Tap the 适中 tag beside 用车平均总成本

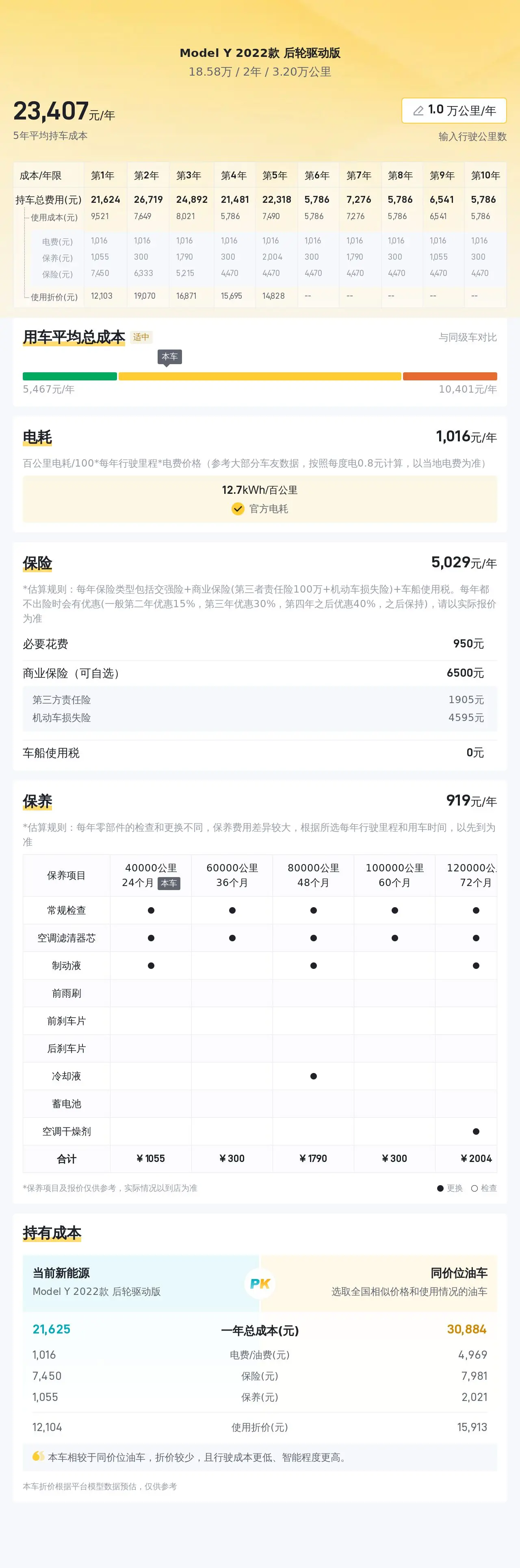[141, 337]
